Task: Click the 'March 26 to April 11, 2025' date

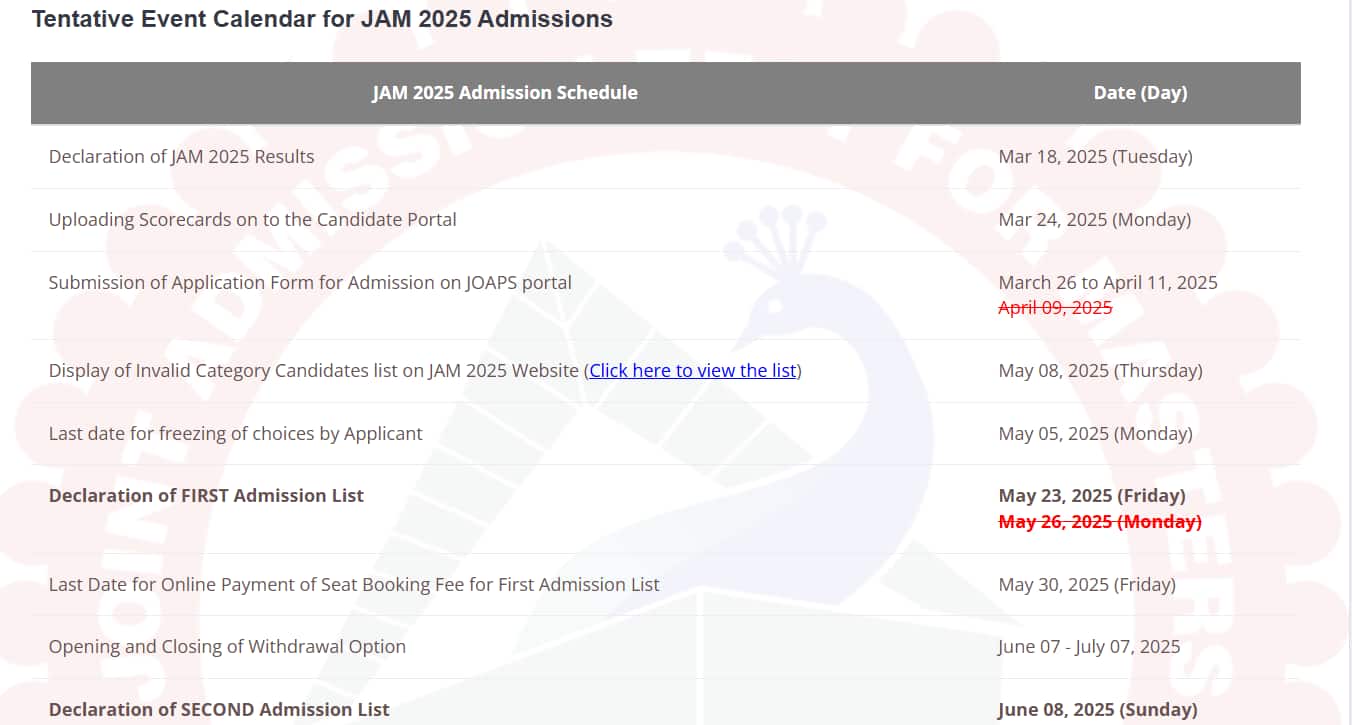Action: click(x=1108, y=282)
